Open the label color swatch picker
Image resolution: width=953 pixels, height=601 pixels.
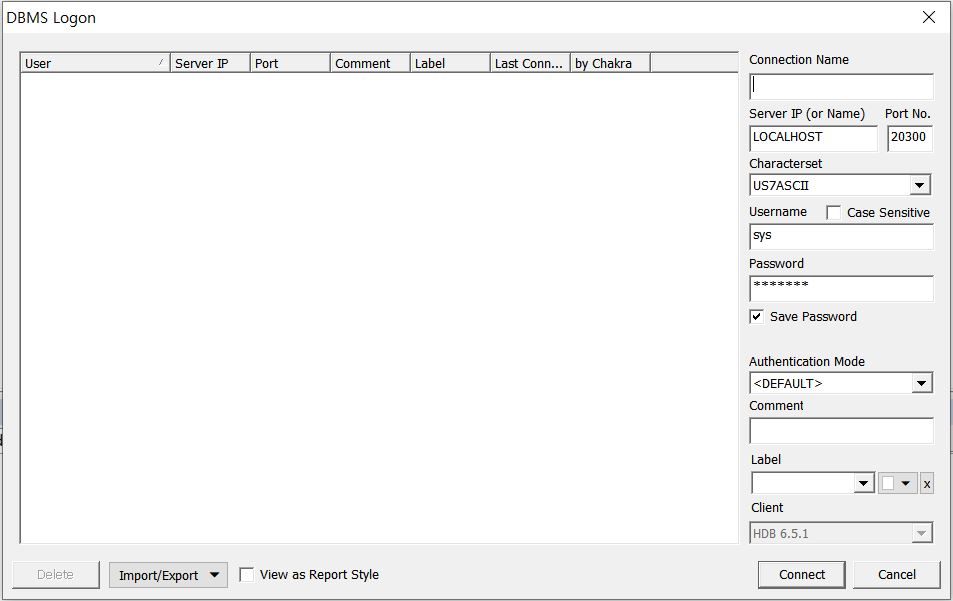pyautogui.click(x=898, y=484)
